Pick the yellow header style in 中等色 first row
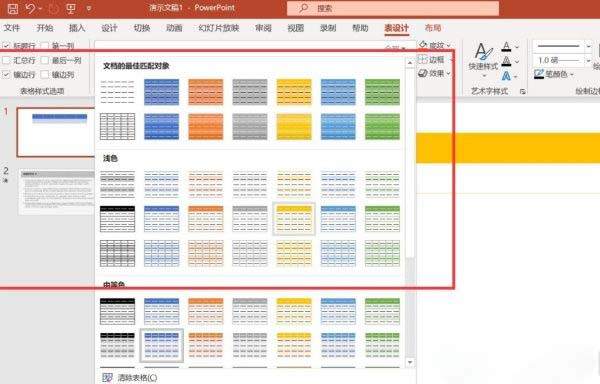Image resolution: width=600 pixels, height=384 pixels. [x=294, y=311]
